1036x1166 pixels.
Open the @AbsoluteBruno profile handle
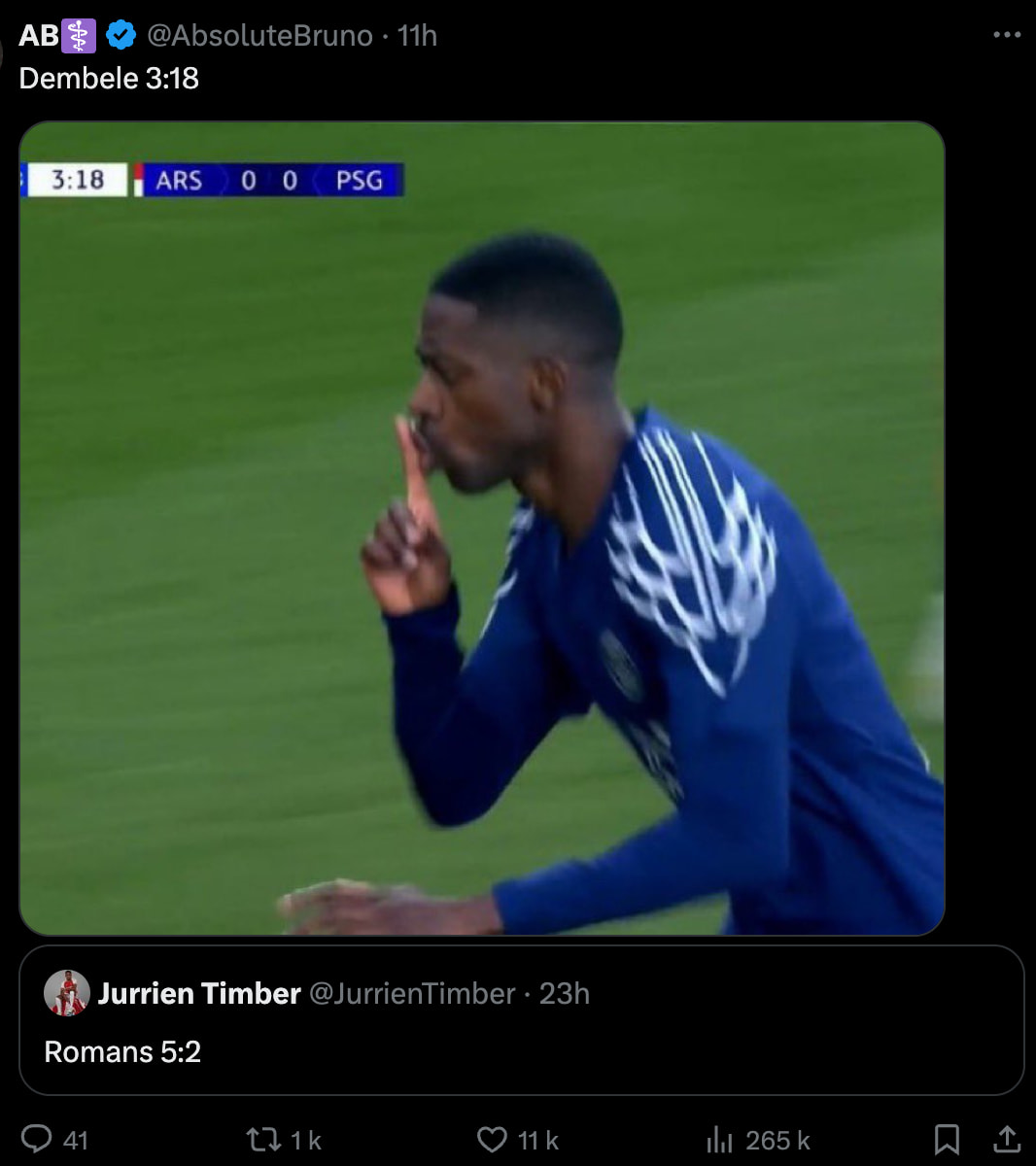click(259, 36)
